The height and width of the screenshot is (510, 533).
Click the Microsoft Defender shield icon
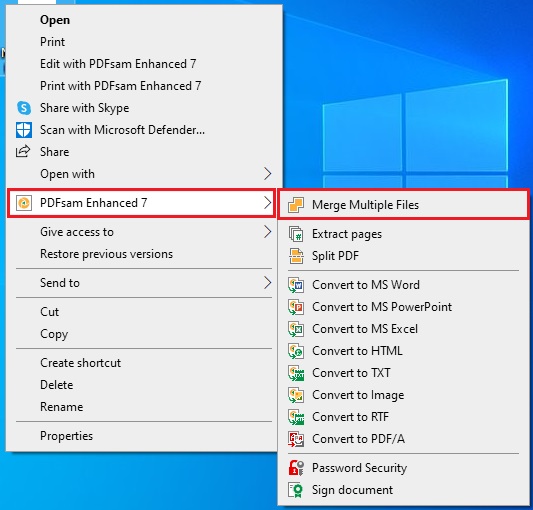point(24,130)
